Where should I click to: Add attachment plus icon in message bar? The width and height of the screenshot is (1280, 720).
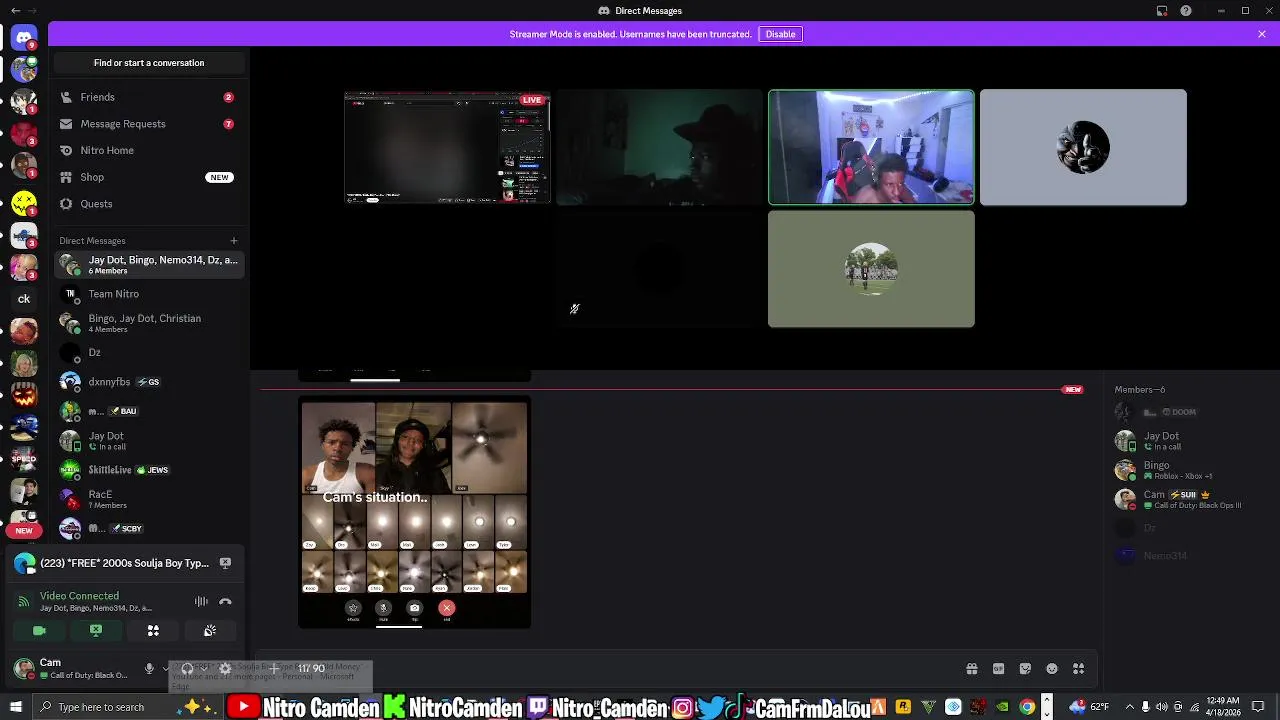click(x=274, y=668)
